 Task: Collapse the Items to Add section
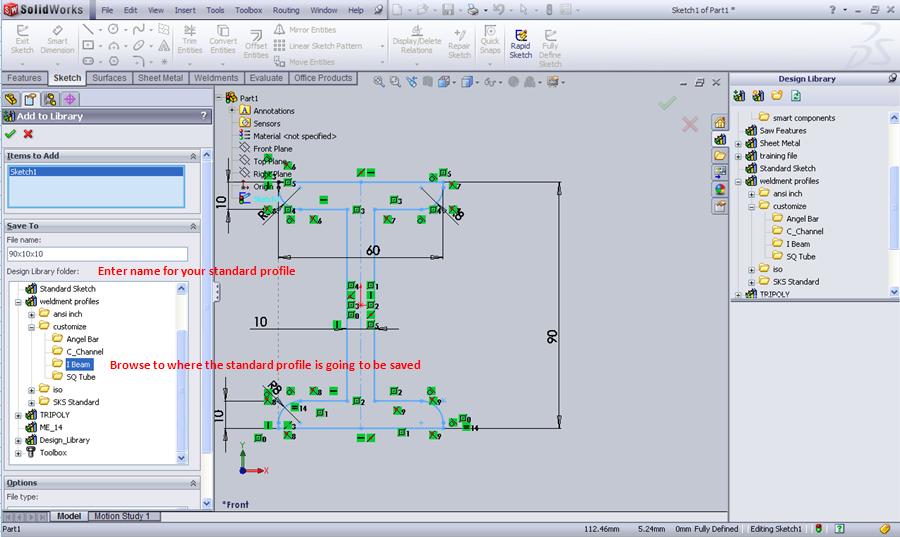pyautogui.click(x=193, y=156)
